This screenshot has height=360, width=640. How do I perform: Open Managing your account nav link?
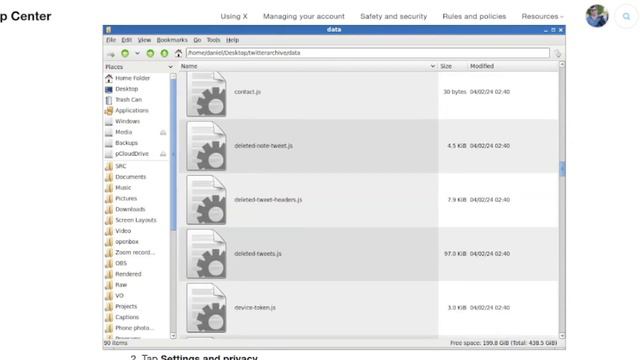pos(304,16)
